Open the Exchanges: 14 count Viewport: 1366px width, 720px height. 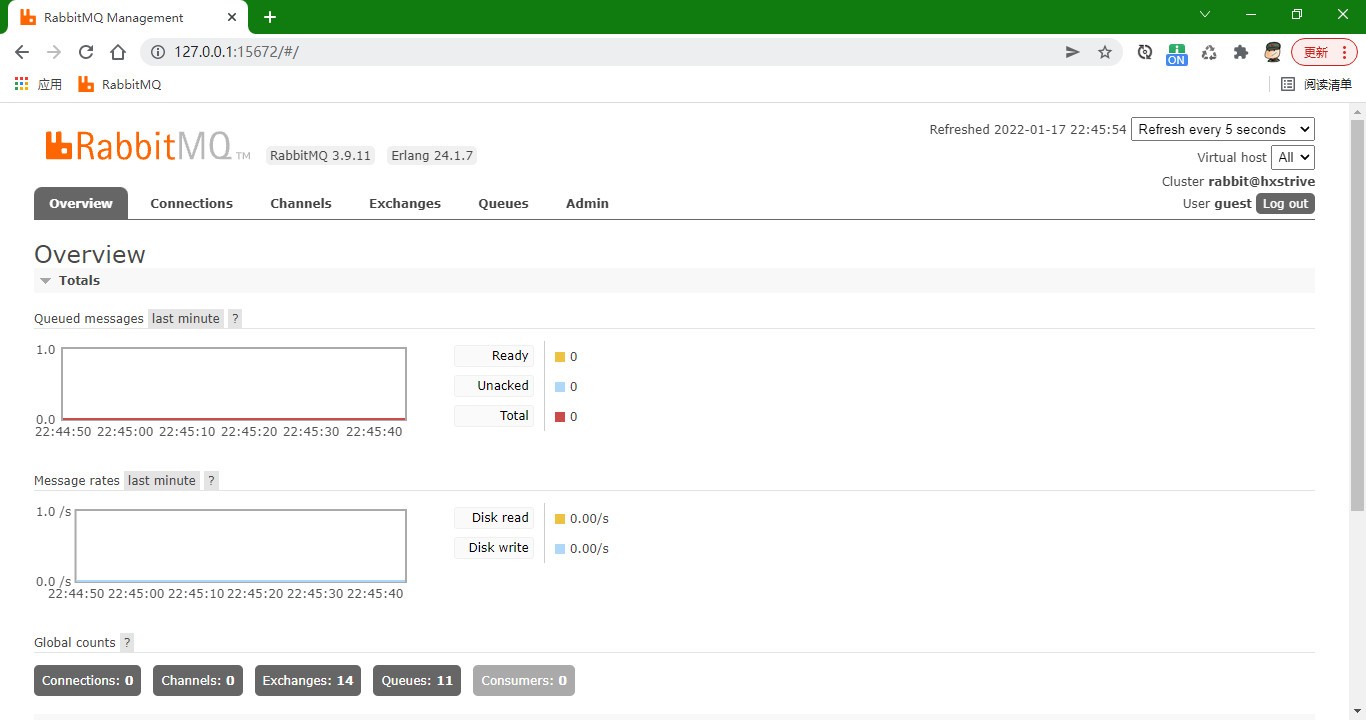coord(308,680)
